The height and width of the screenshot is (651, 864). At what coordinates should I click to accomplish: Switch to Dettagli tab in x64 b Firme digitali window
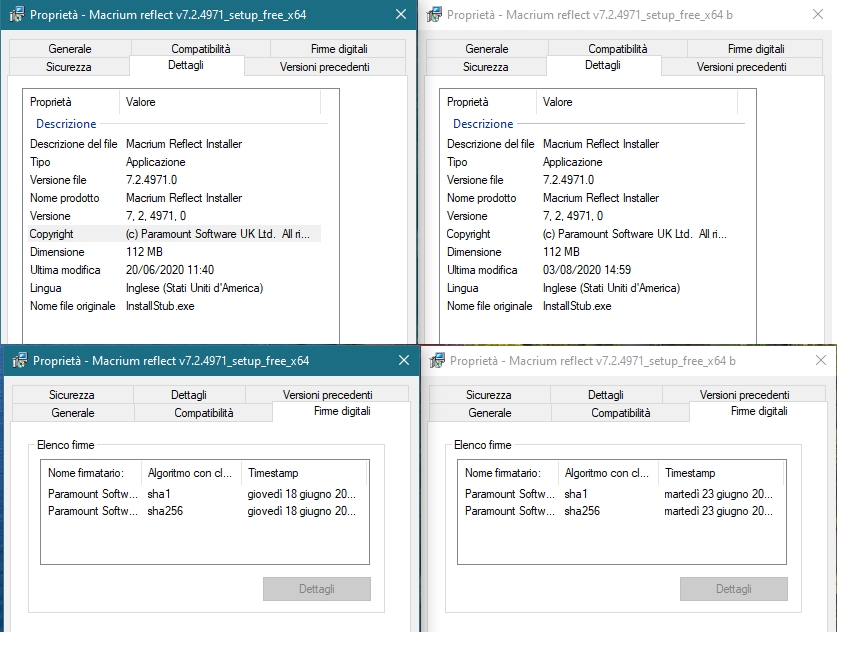click(606, 395)
